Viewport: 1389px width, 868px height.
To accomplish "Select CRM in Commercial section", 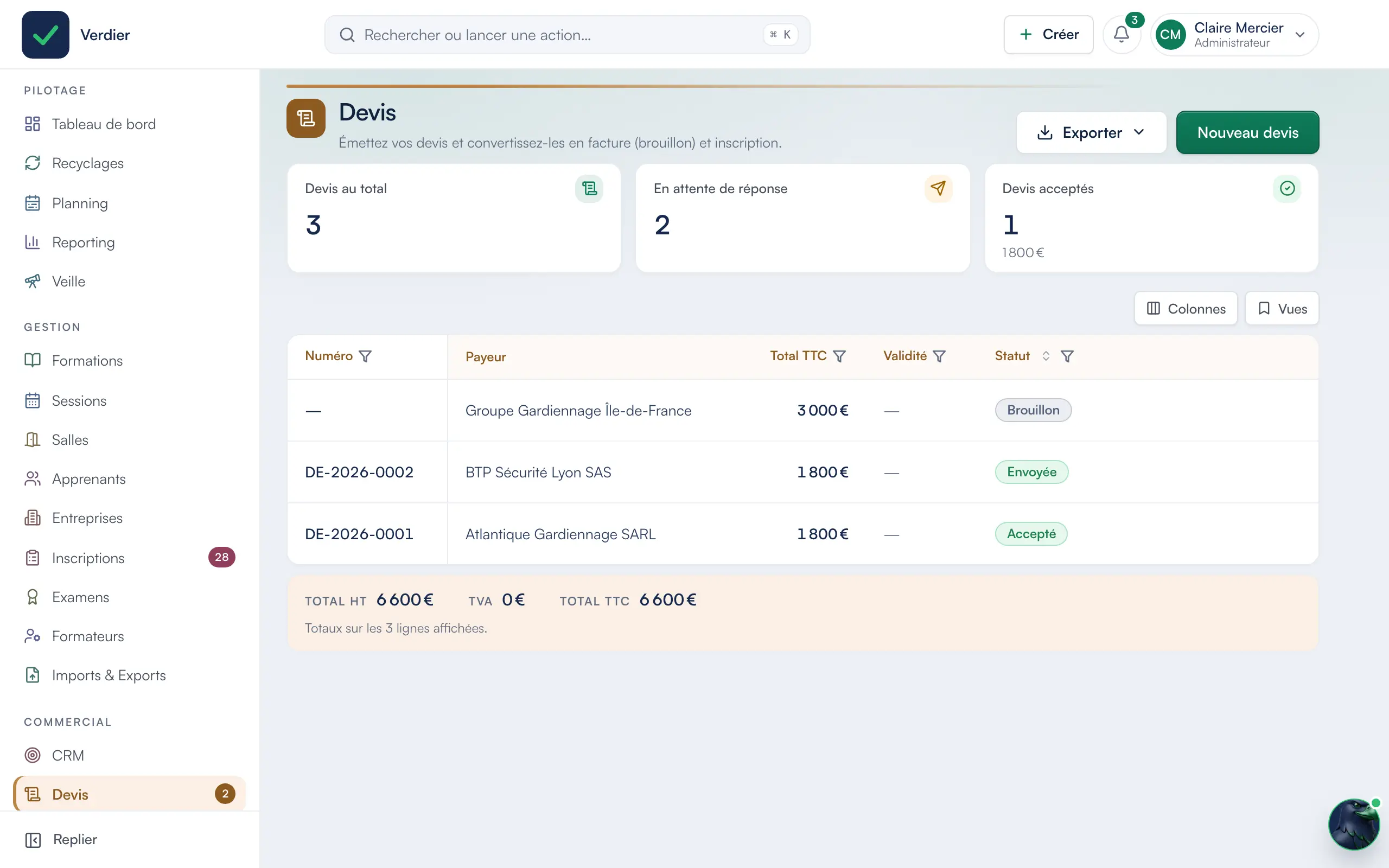I will (x=130, y=756).
